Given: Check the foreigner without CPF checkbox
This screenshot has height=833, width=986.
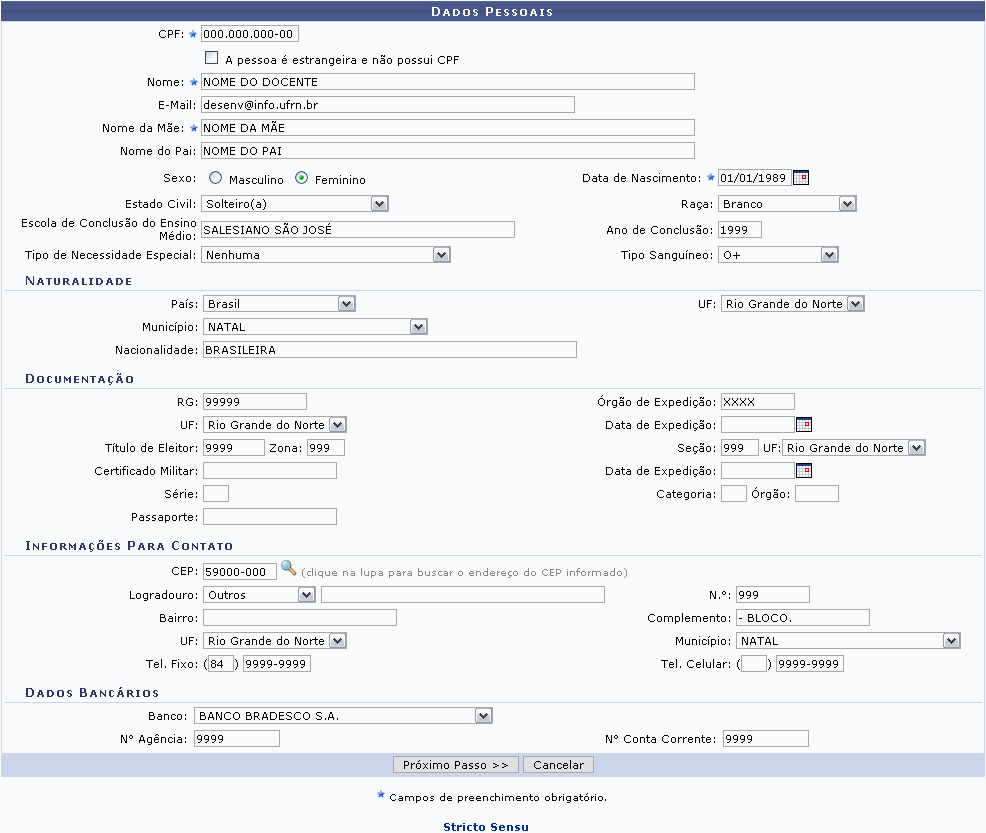Looking at the screenshot, I should tap(211, 59).
